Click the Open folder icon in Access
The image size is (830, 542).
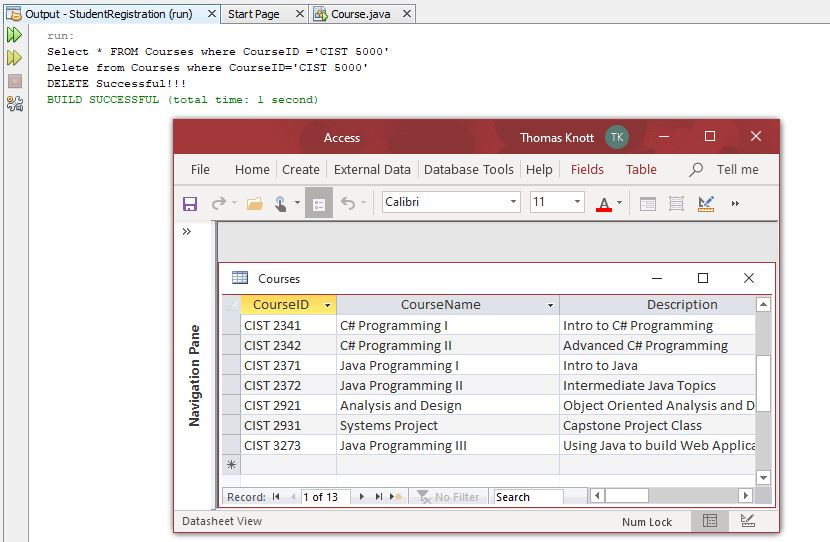[255, 203]
